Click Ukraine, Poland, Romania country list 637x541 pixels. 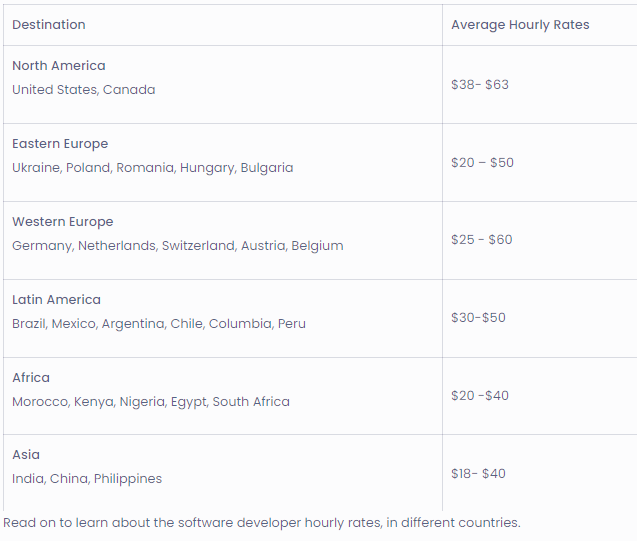point(153,168)
